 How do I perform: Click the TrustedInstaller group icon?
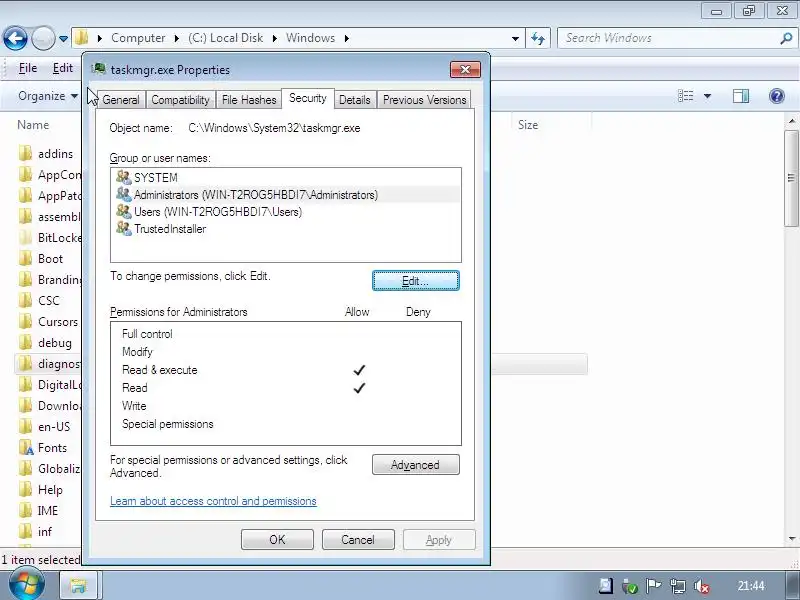pyautogui.click(x=123, y=228)
